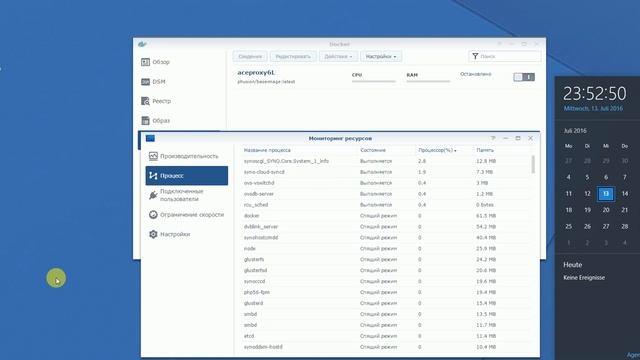Open the DSM section in Docker sidebar
Screen dimensions: 640x360
(153, 82)
